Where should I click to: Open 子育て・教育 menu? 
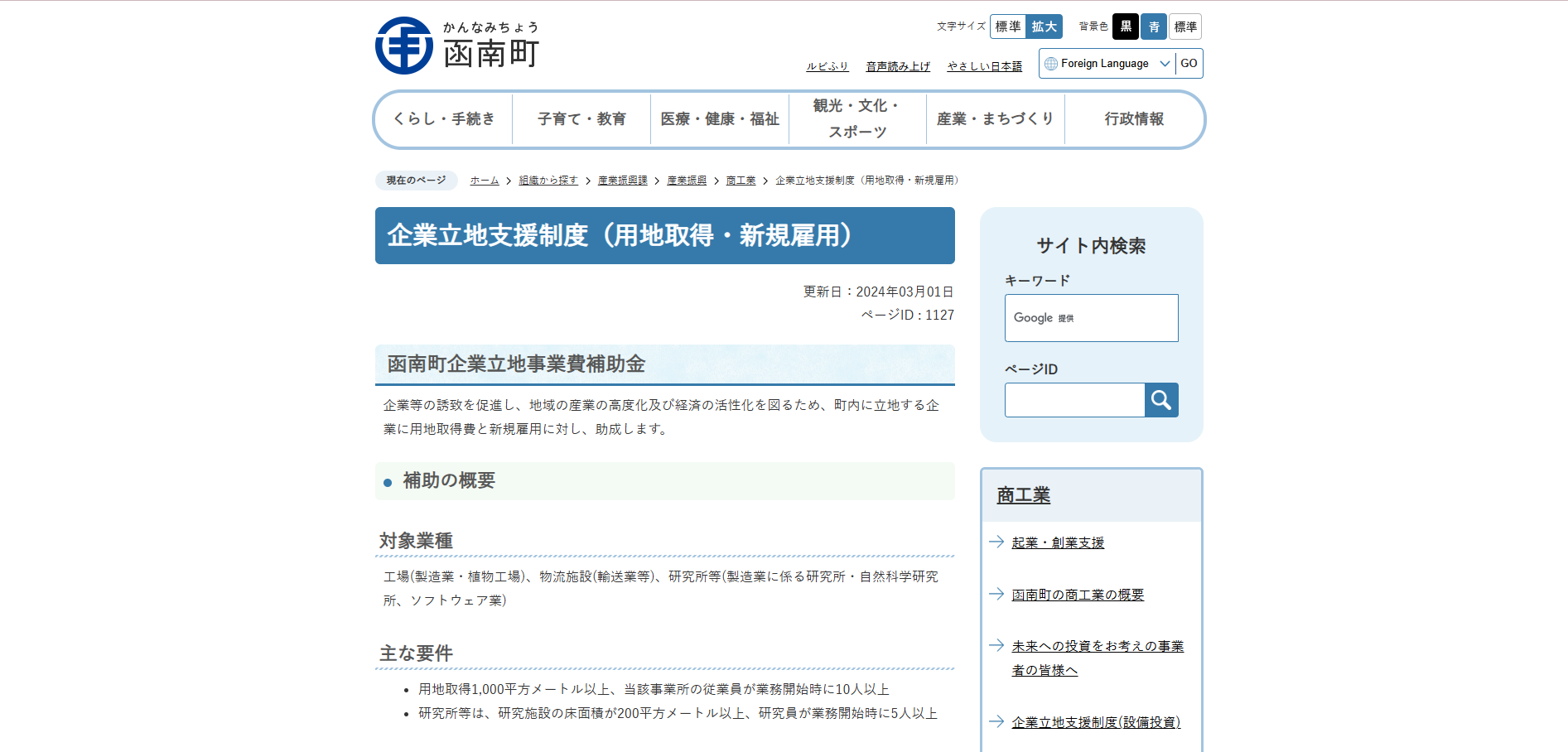point(581,119)
